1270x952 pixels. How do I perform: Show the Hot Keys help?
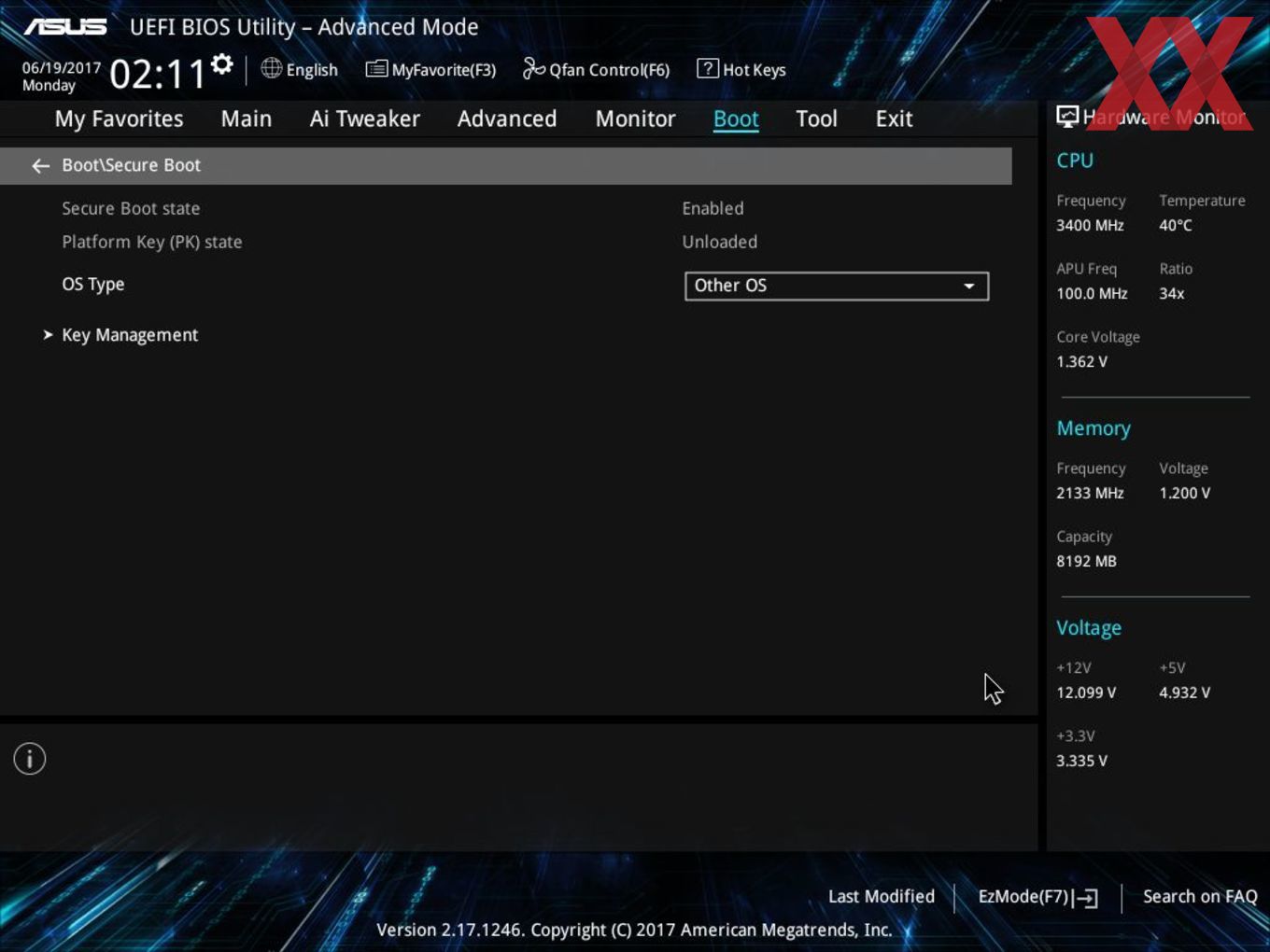click(741, 69)
